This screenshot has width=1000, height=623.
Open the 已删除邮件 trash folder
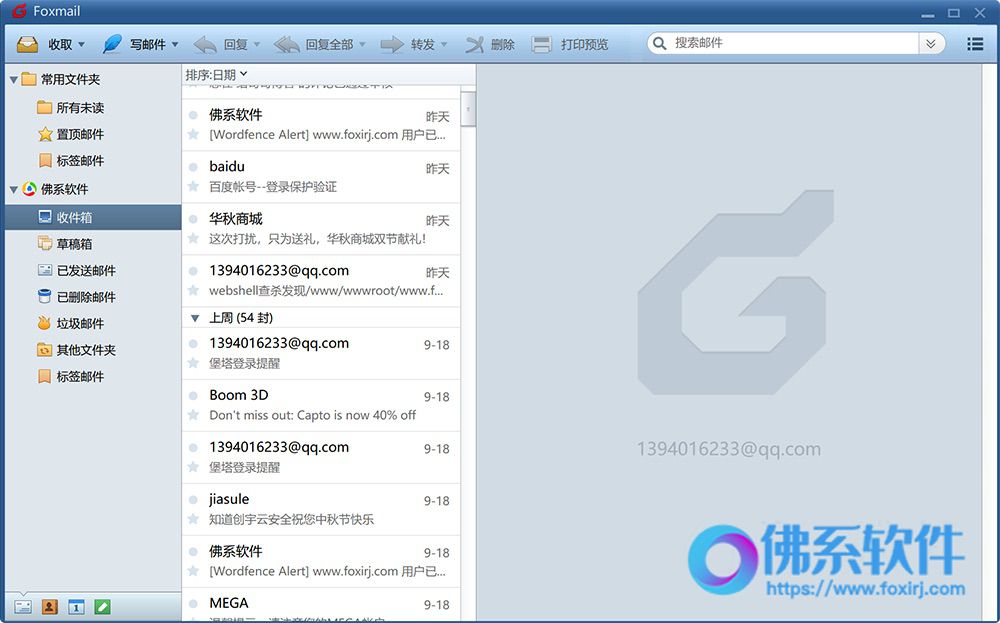[77, 297]
